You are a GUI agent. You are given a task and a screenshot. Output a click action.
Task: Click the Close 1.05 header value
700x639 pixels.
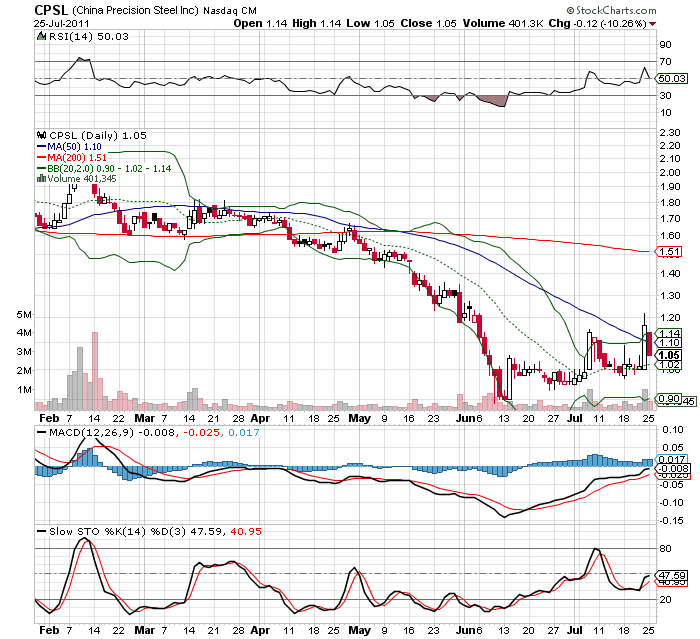pyautogui.click(x=429, y=23)
